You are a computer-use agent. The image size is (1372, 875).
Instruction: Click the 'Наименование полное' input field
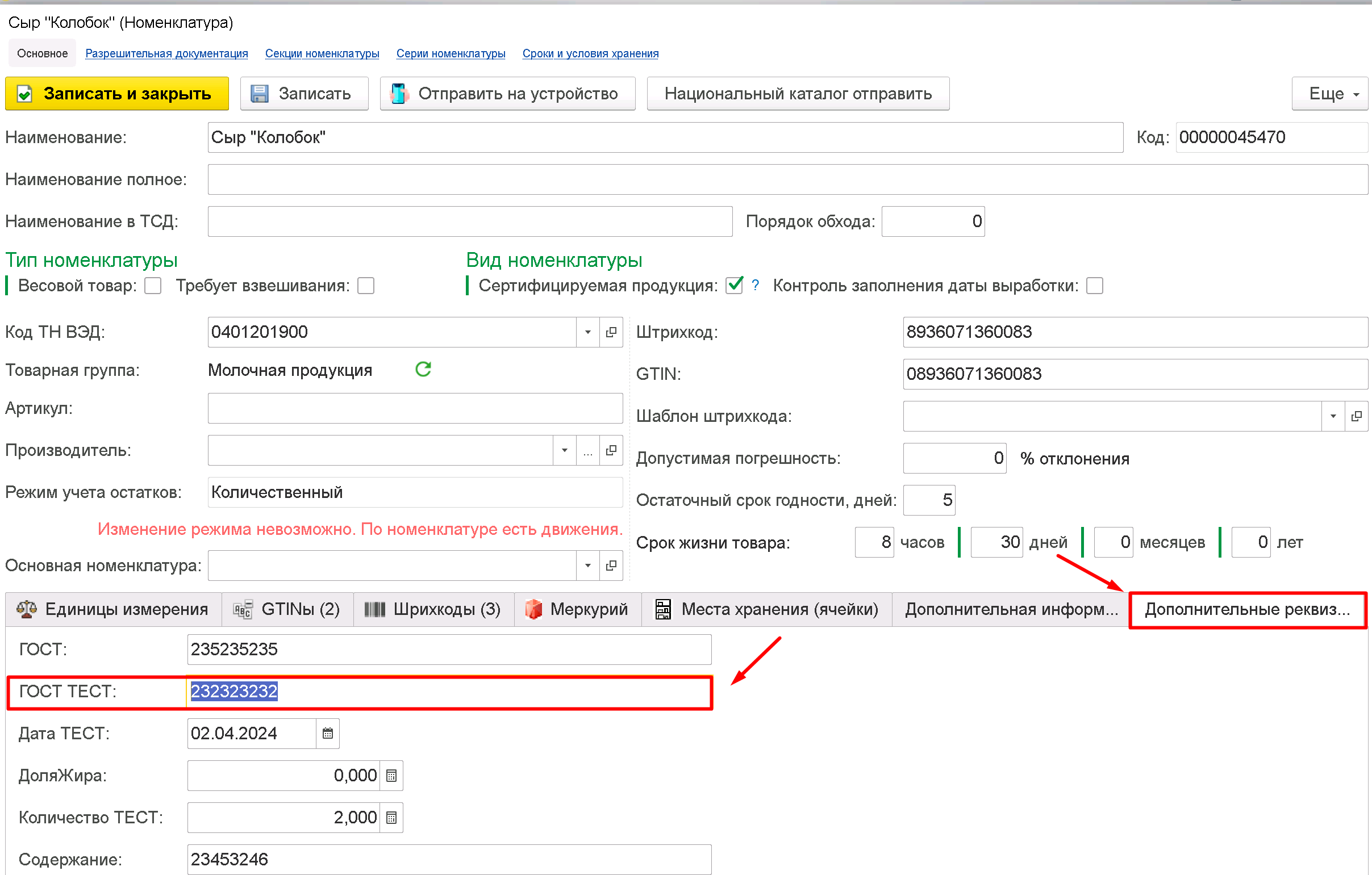coord(788,179)
